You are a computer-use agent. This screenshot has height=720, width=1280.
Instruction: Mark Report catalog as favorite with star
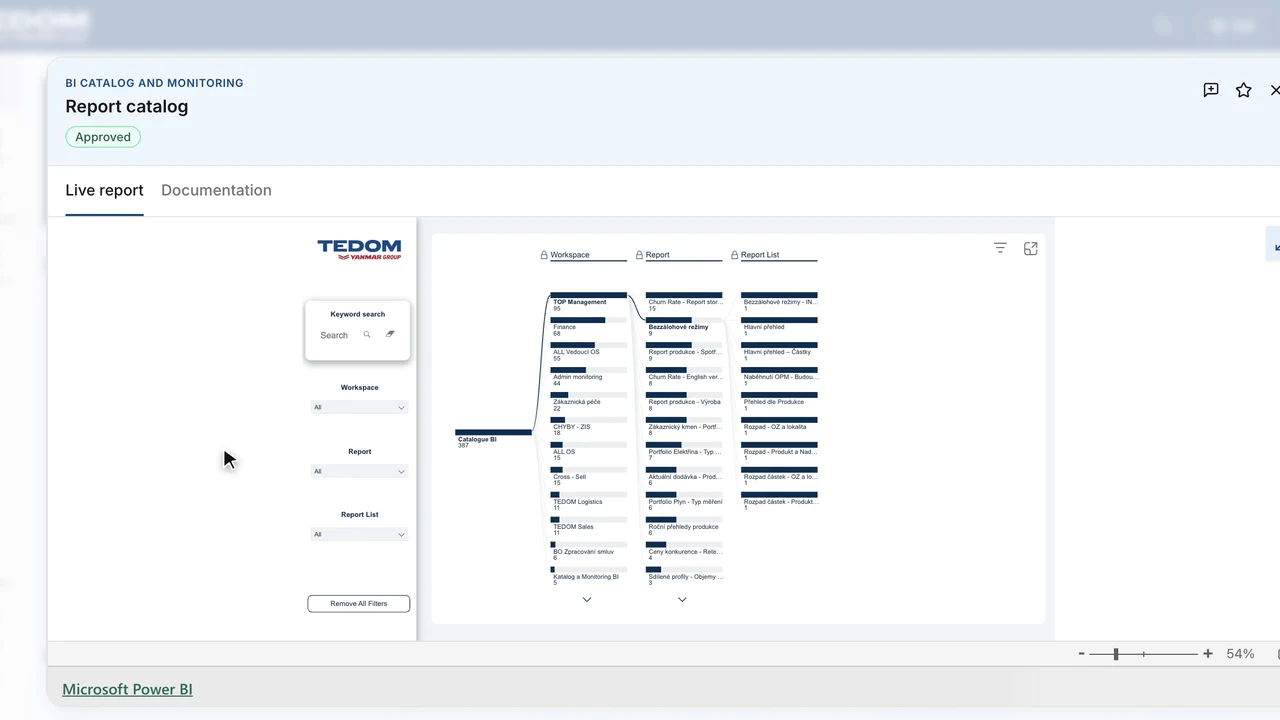click(1244, 90)
